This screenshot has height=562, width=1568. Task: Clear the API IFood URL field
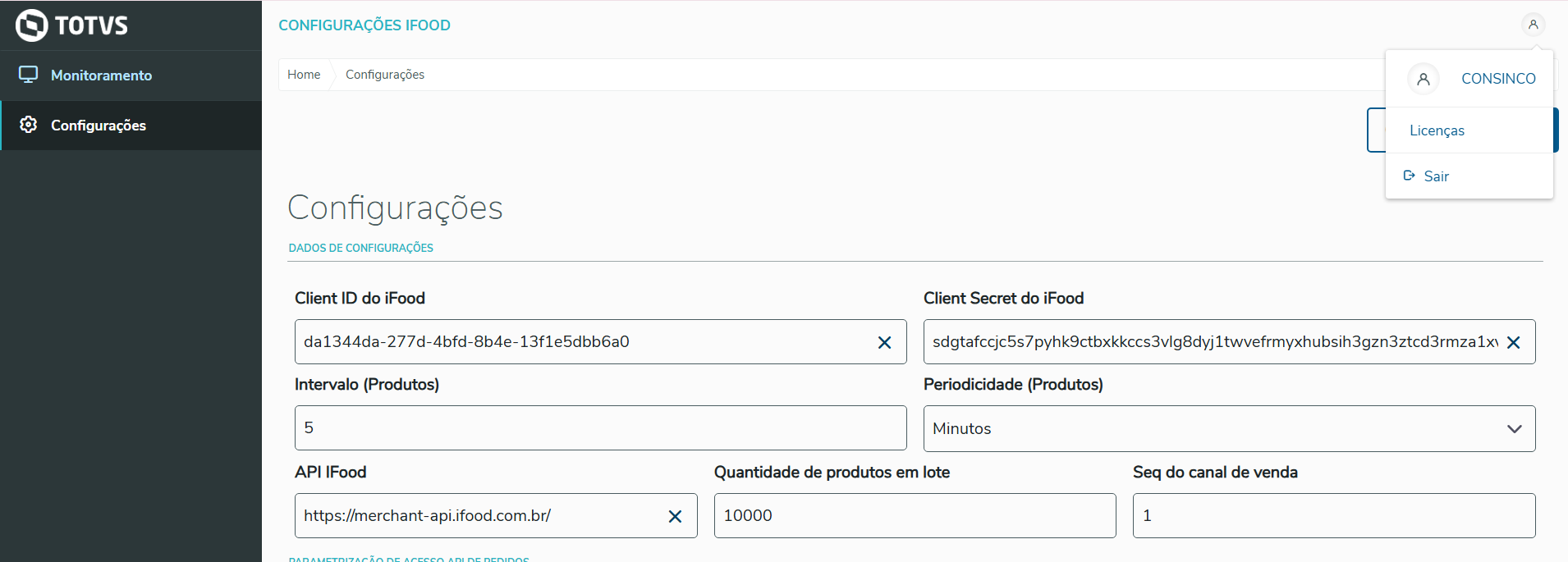coord(675,516)
